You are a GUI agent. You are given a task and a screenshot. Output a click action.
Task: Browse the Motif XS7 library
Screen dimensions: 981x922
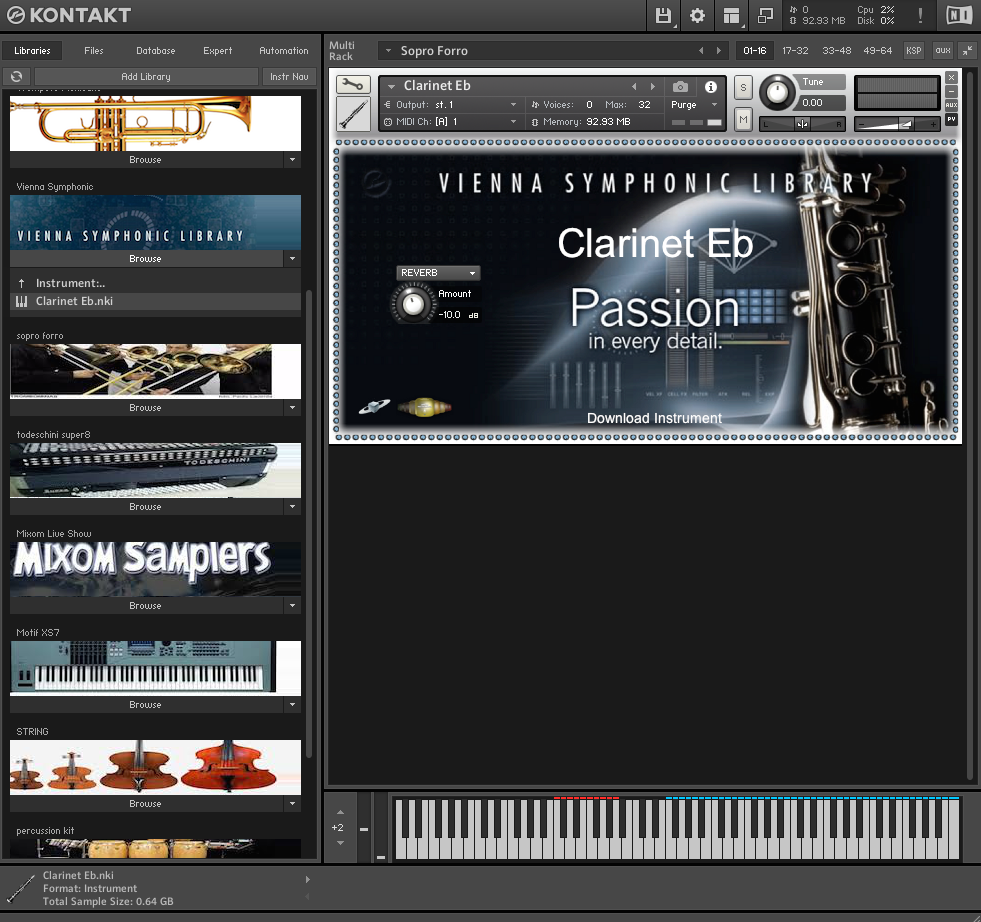point(146,704)
